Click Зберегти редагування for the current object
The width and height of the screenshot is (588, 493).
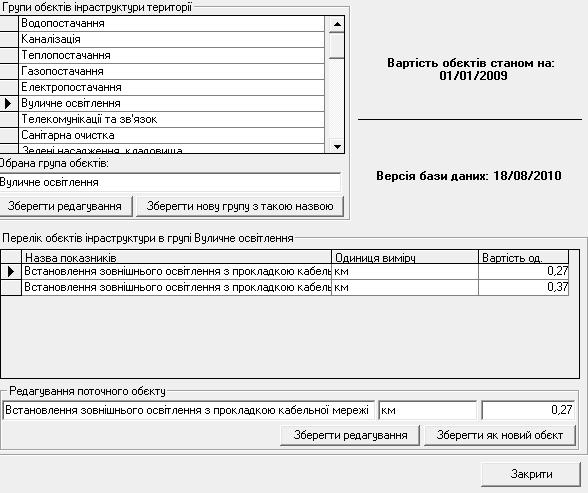pos(350,435)
